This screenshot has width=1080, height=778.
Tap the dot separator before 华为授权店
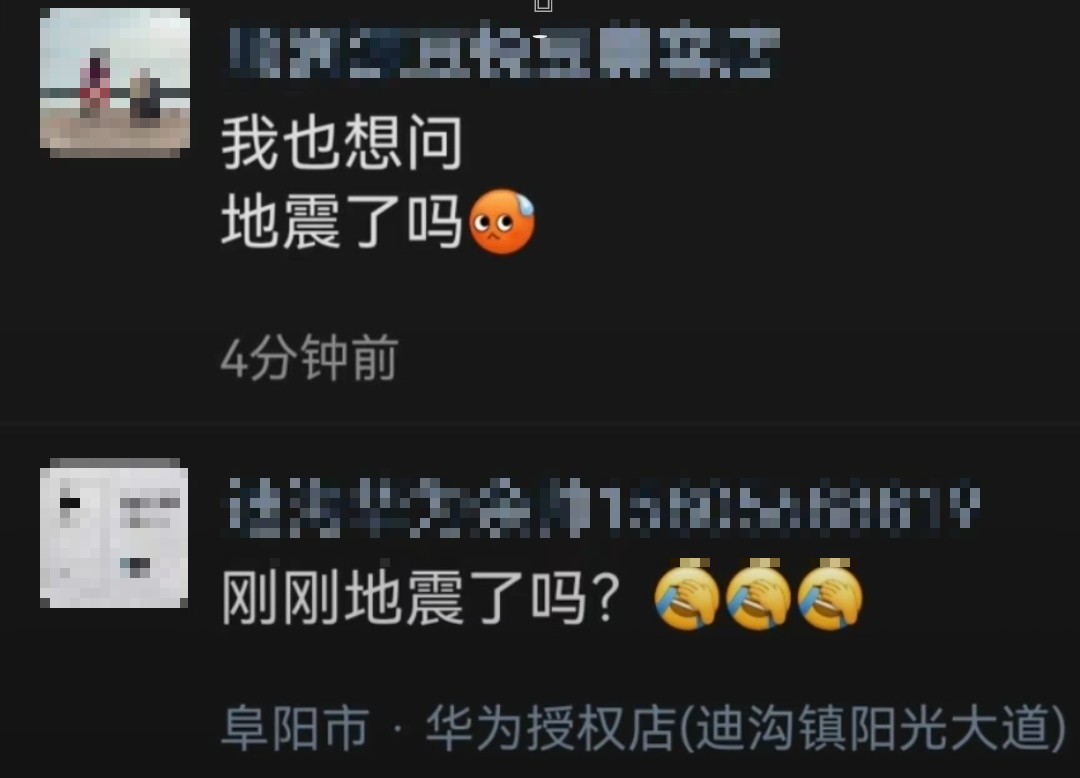397,729
